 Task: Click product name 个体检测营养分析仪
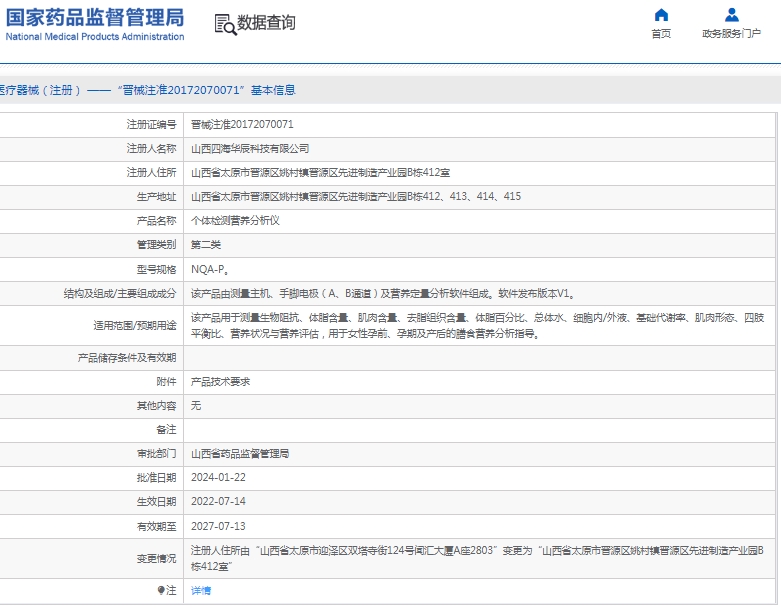235,221
